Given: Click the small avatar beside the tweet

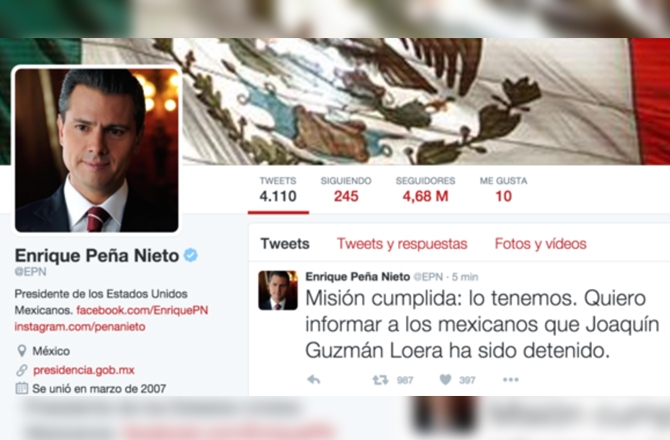Looking at the screenshot, I should click(x=278, y=290).
